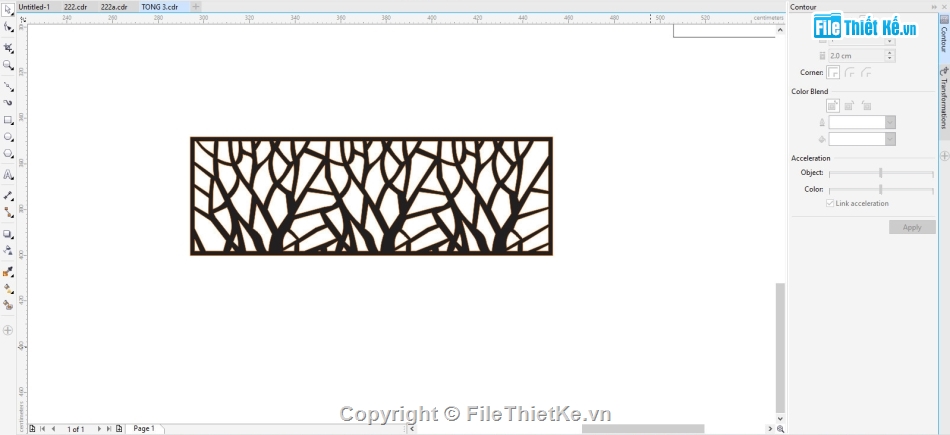The image size is (950, 435).
Task: Open contour steps dropdown arrow
Action: click(x=889, y=41)
